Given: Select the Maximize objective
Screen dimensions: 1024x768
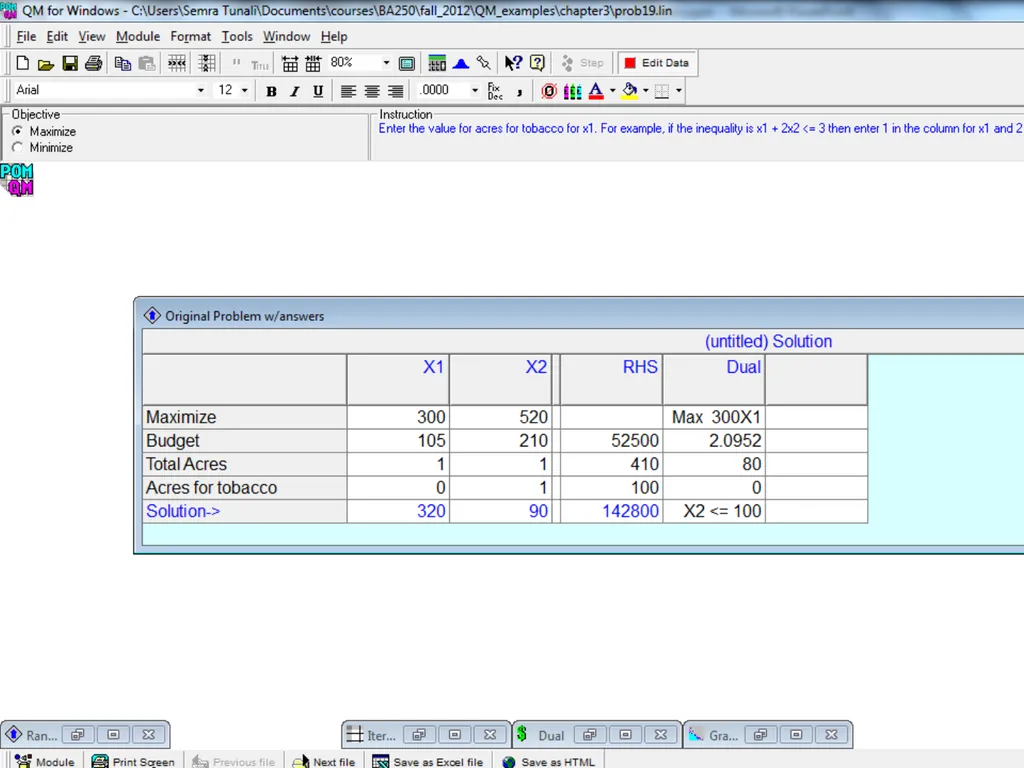Looking at the screenshot, I should [x=18, y=131].
